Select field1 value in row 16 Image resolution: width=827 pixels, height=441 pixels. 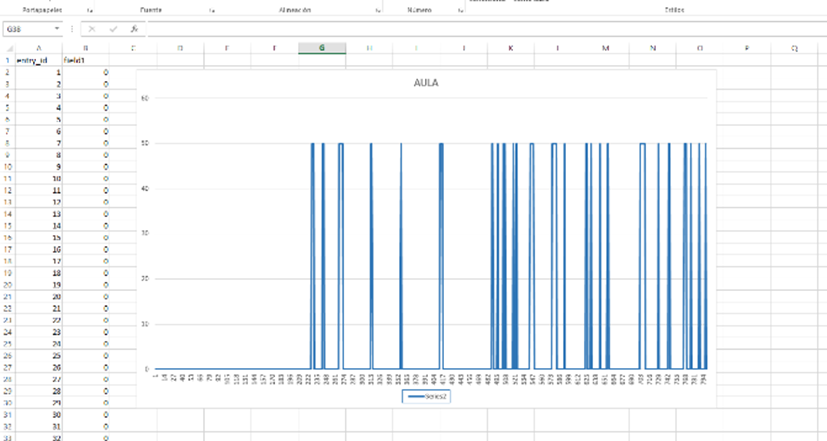[x=86, y=237]
